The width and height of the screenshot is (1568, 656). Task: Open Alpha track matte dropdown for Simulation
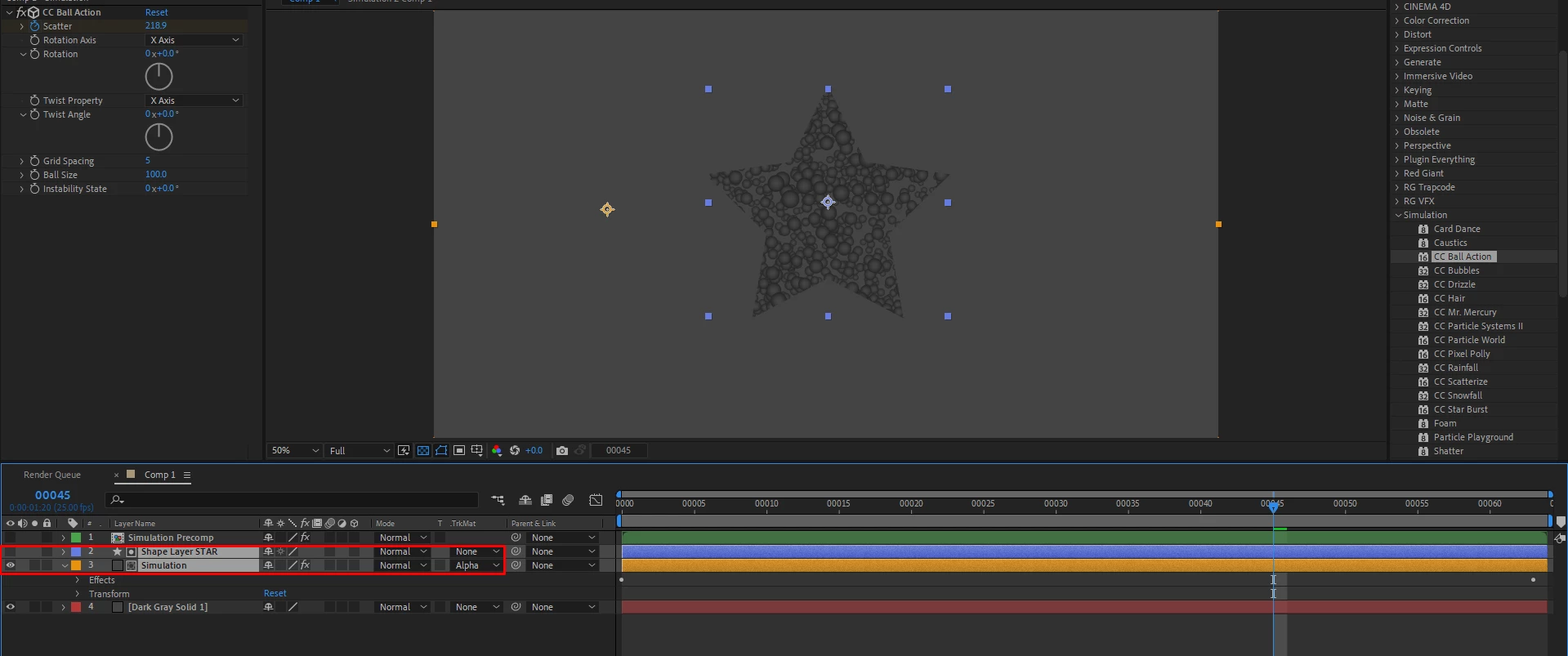coord(476,565)
